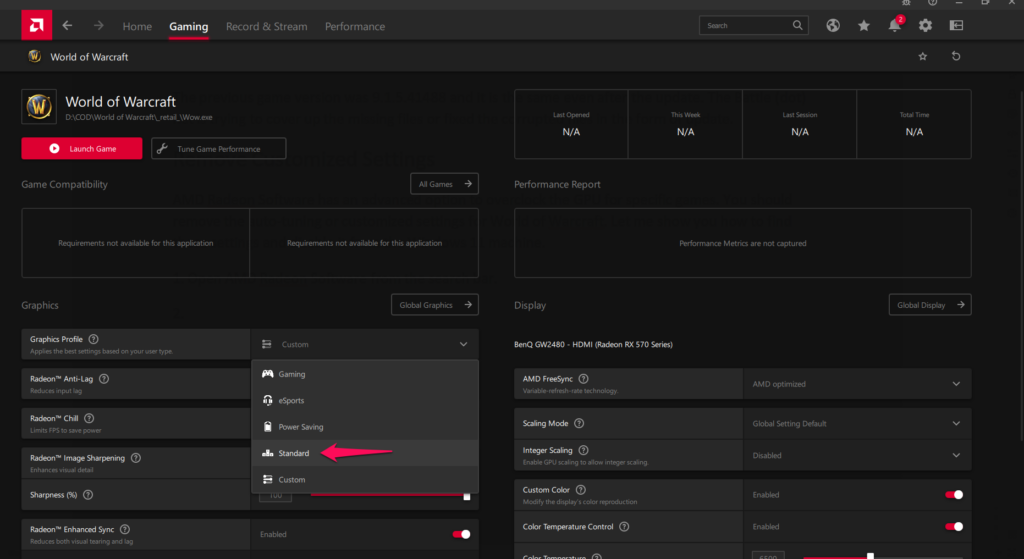Click help icon beside Radeon Image Sharpening

click(x=136, y=458)
